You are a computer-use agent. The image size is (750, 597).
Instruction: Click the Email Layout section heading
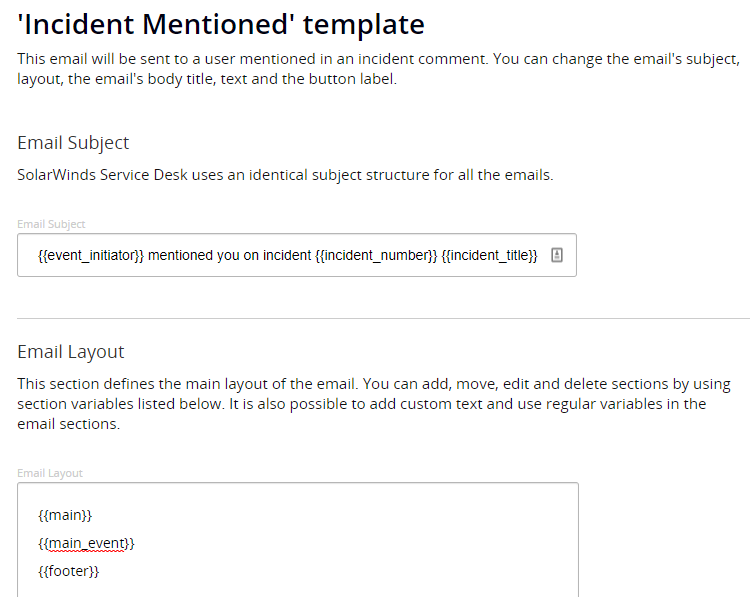pos(71,351)
